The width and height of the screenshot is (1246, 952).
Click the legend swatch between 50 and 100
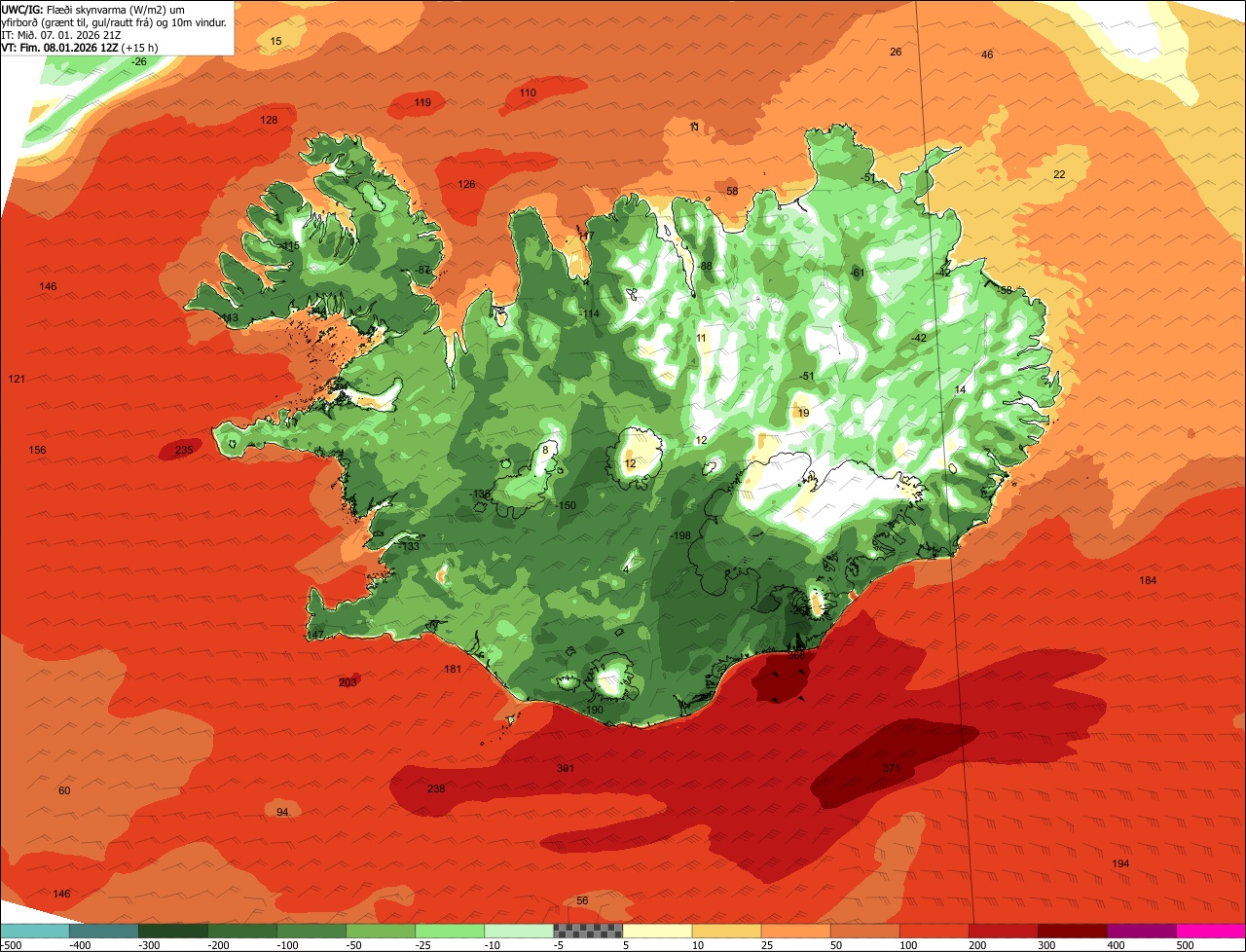865,932
